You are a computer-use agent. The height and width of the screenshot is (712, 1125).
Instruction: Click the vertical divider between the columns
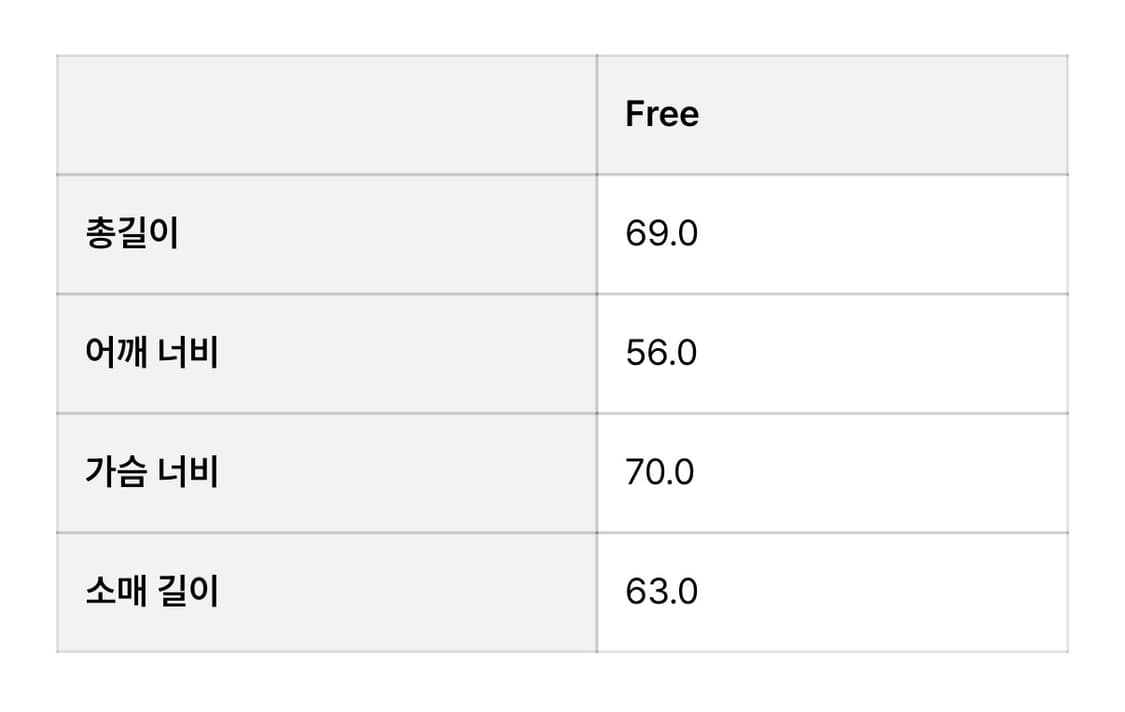pos(597,353)
